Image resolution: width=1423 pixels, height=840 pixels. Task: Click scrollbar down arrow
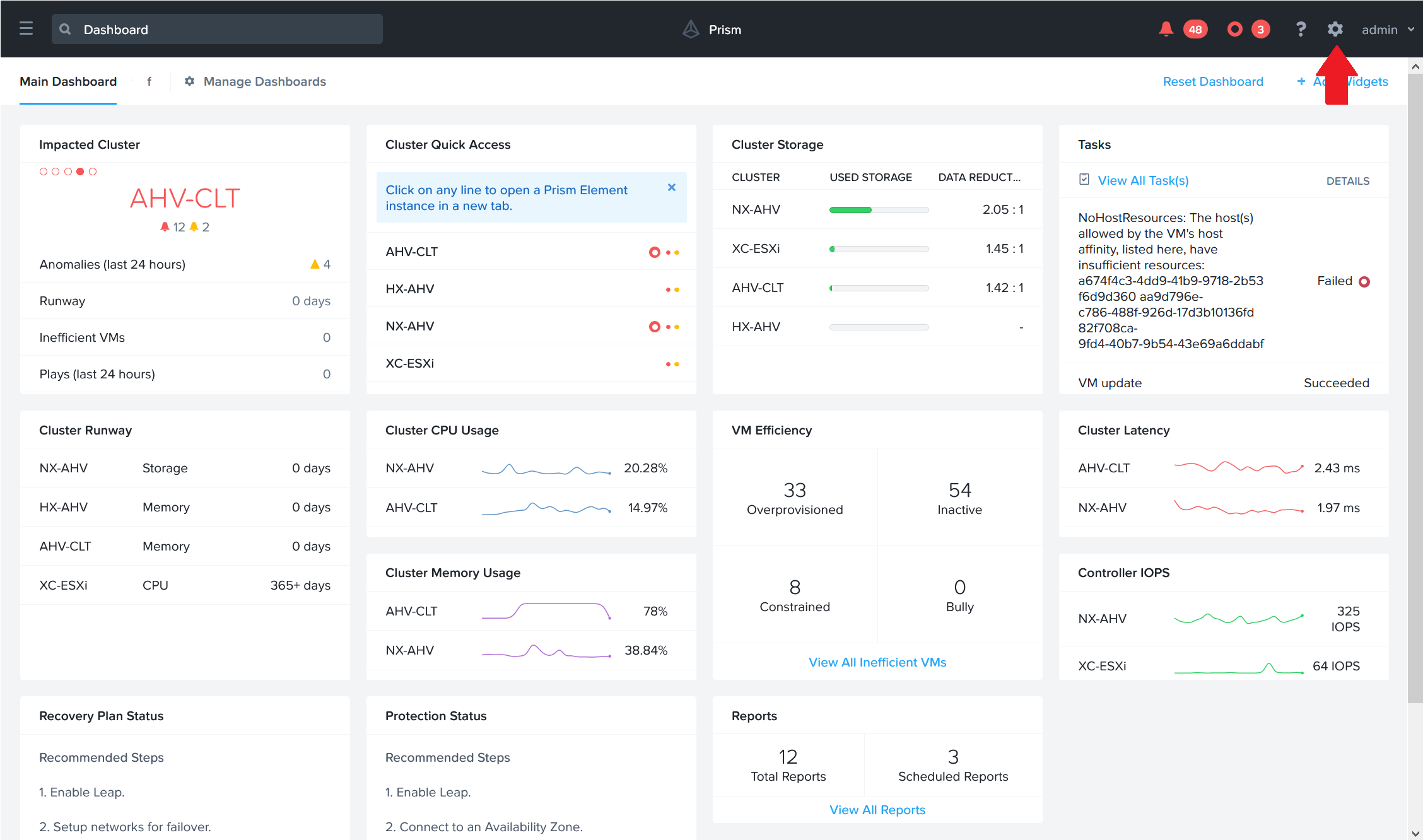[x=1415, y=833]
